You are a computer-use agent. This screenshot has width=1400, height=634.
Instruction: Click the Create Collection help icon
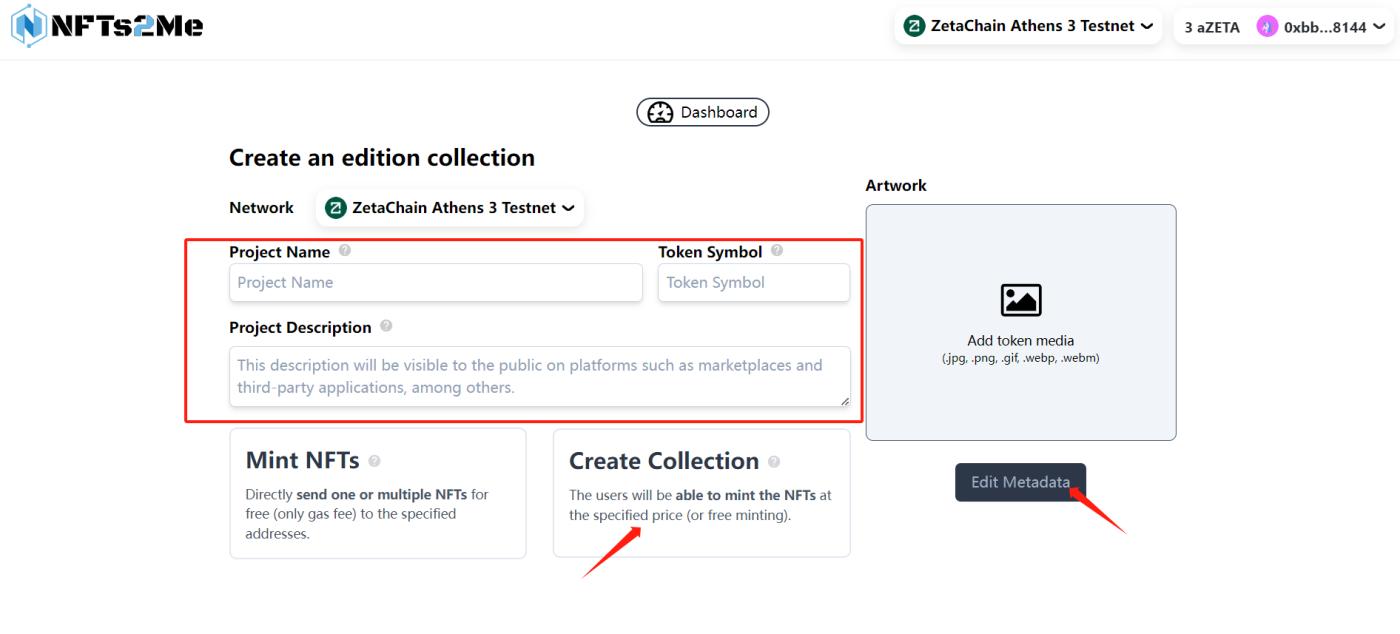[x=774, y=462]
